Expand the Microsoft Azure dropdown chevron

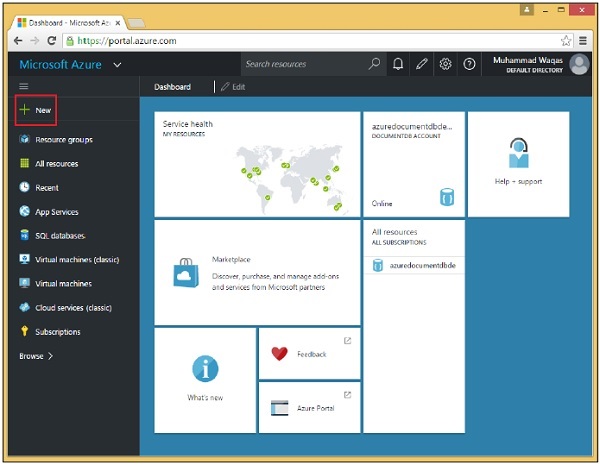118,65
